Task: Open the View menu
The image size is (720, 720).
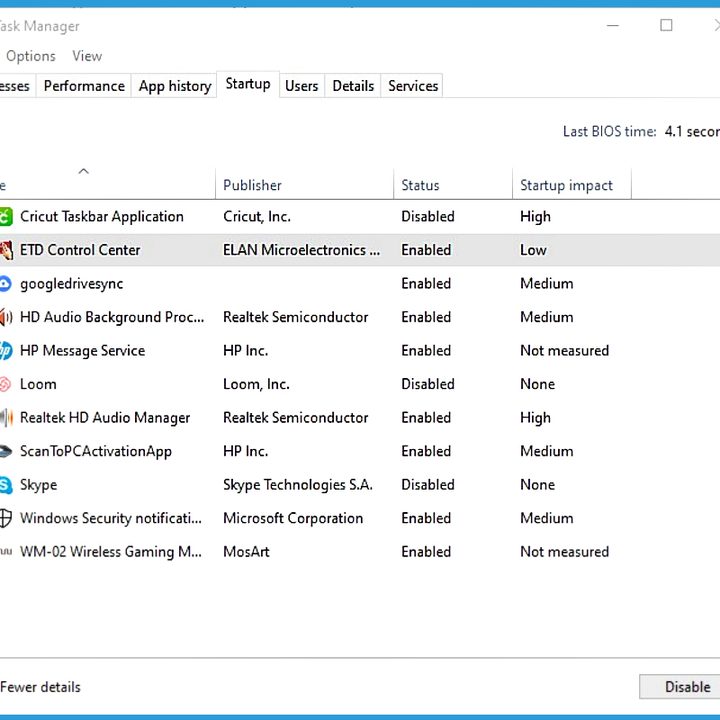Action: click(x=87, y=56)
